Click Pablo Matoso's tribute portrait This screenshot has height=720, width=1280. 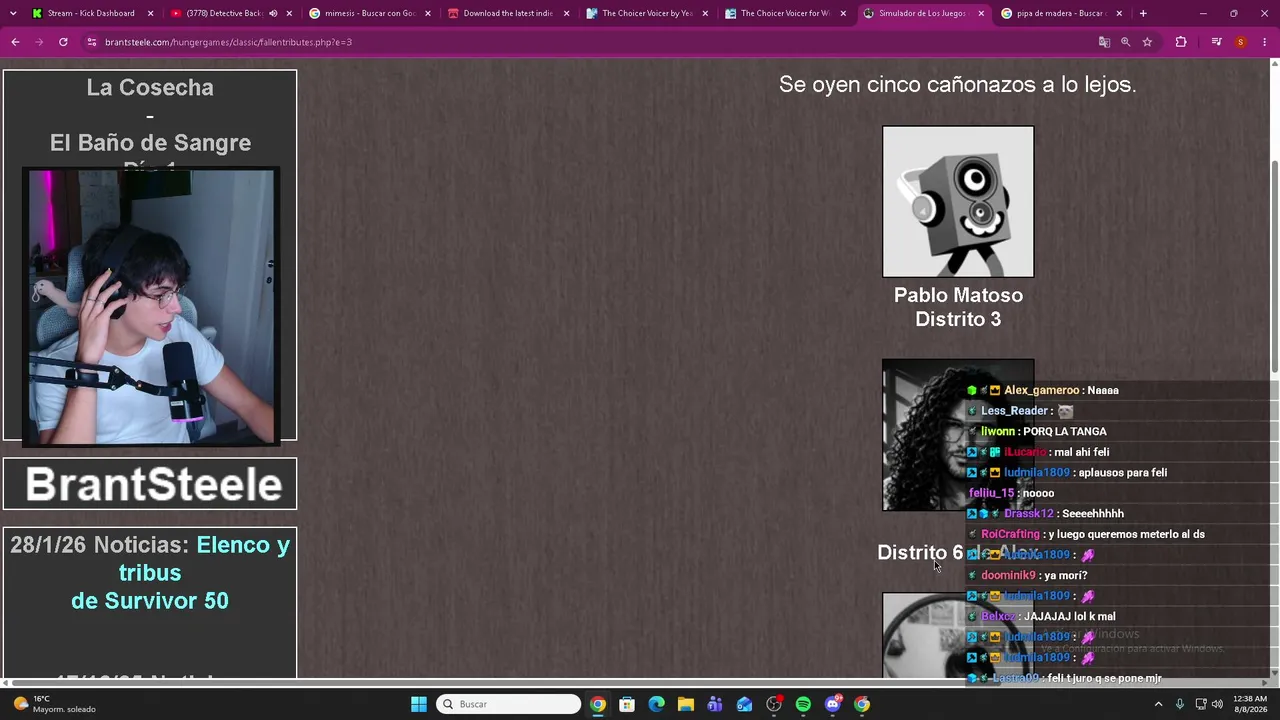point(958,201)
